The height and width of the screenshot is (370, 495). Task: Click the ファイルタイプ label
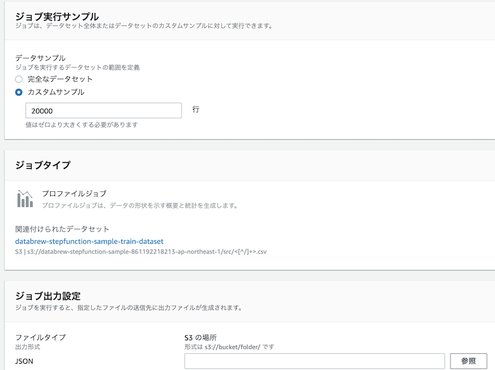(x=40, y=337)
